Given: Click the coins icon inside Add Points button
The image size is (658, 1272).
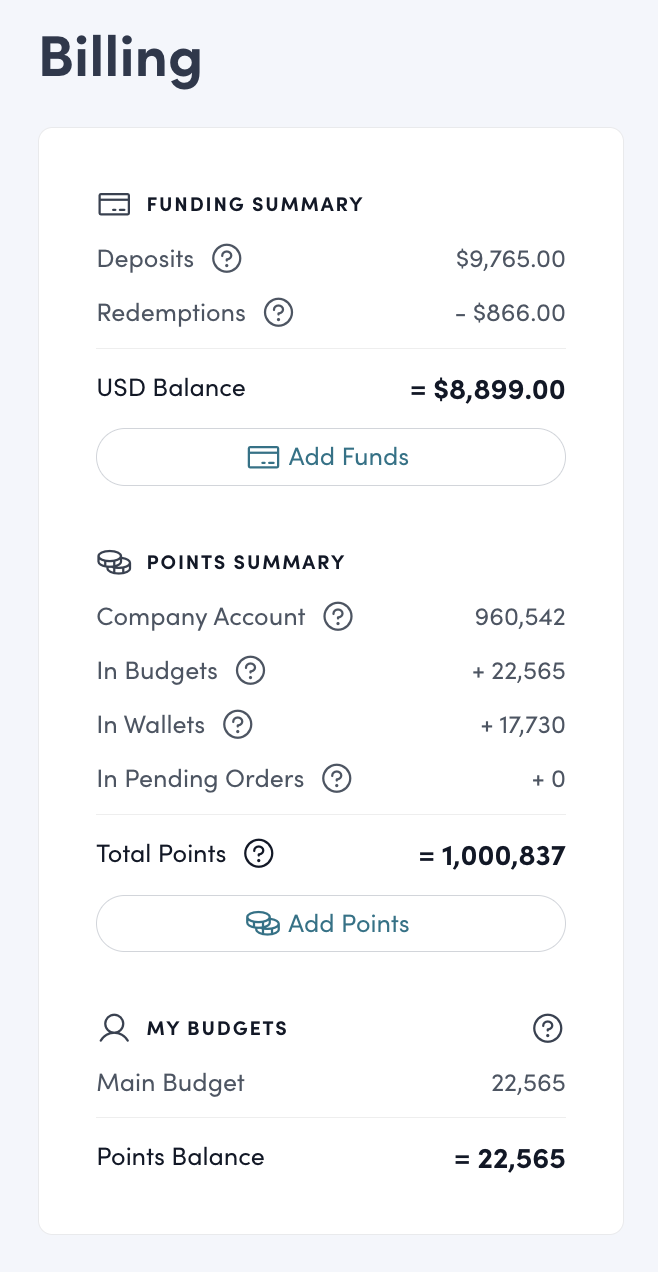Looking at the screenshot, I should [264, 923].
